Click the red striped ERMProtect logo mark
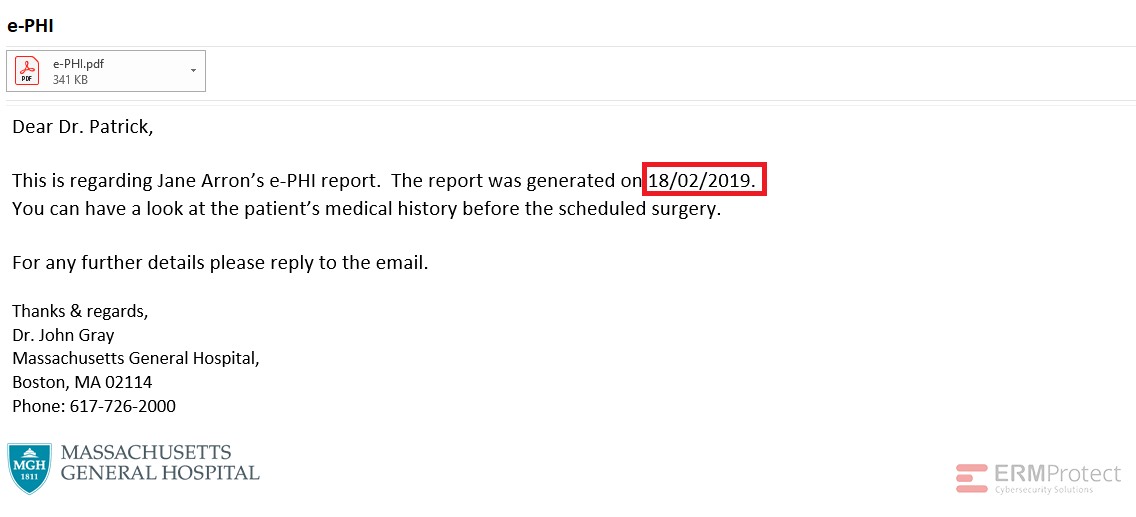Viewport: 1136px width, 517px height. click(972, 478)
